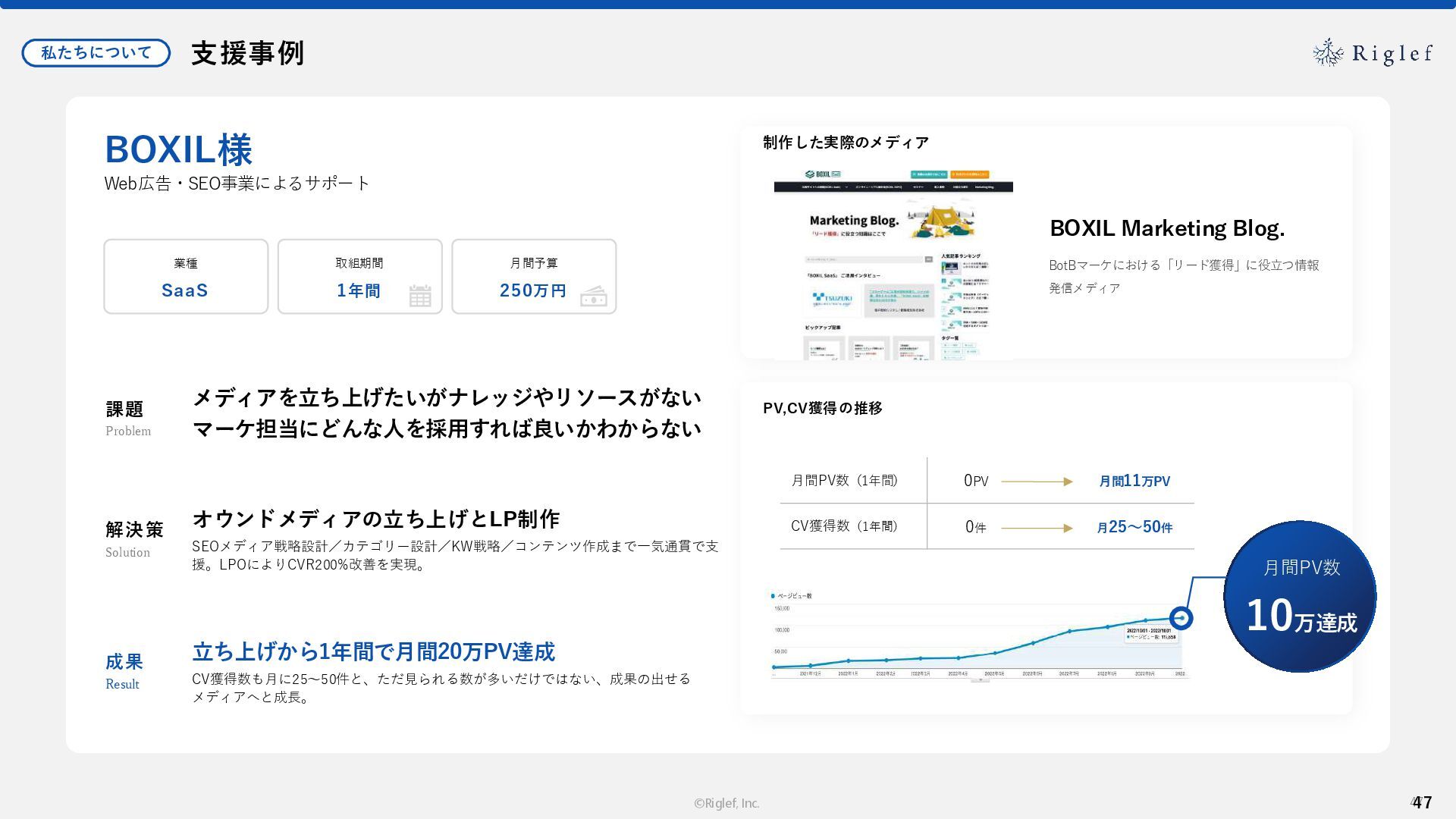
Task: Click the 業種 SaaS card
Action: [x=186, y=277]
